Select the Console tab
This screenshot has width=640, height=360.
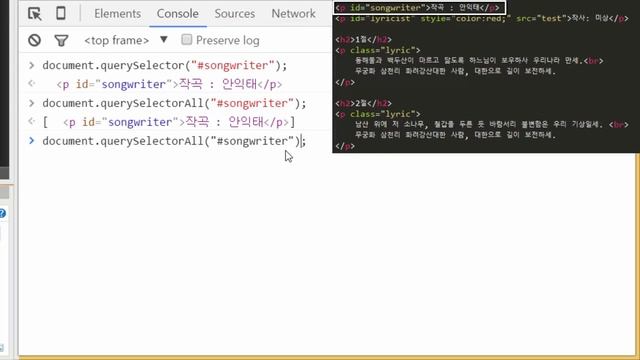[178, 13]
